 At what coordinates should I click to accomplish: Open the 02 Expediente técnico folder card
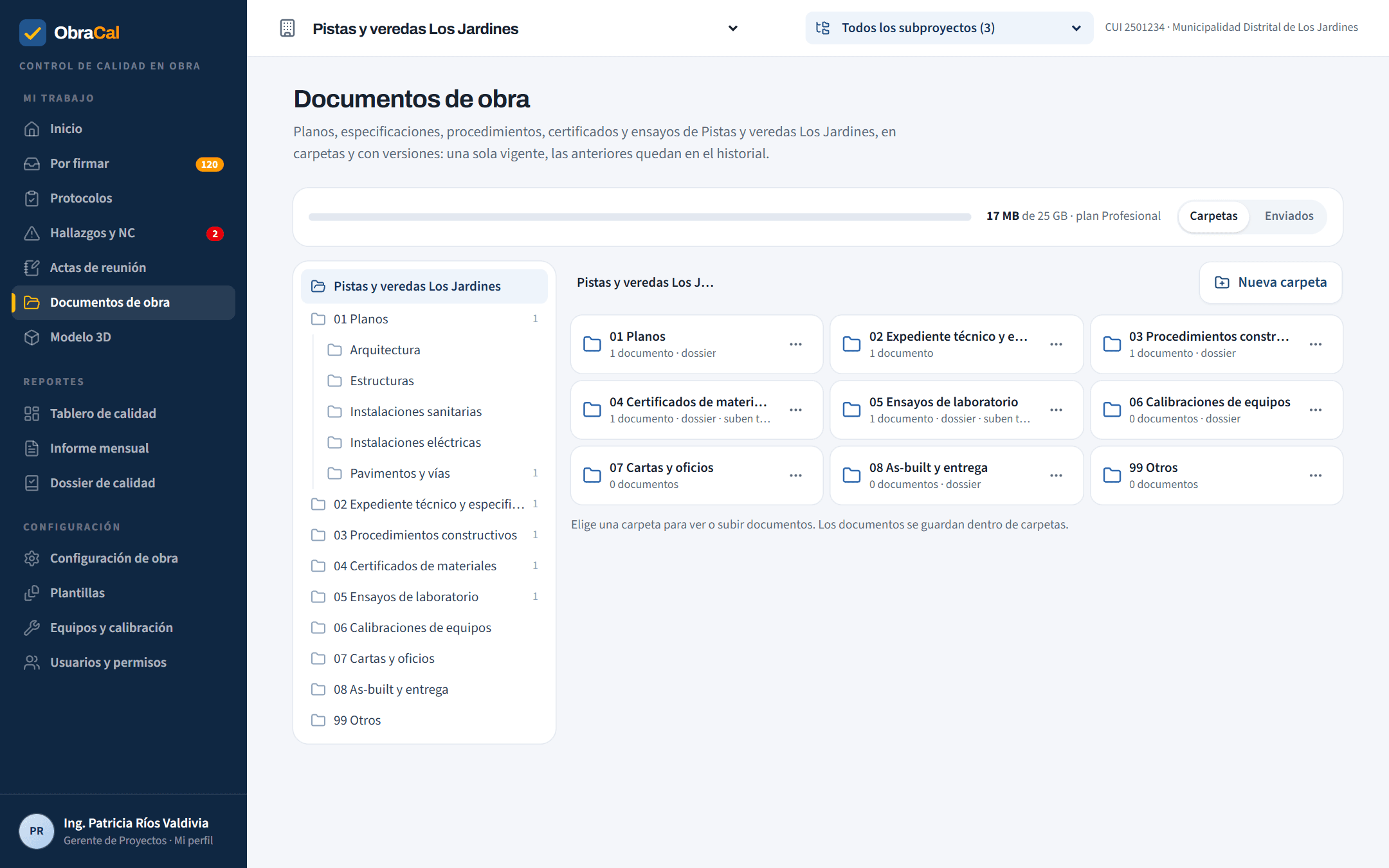click(x=956, y=344)
